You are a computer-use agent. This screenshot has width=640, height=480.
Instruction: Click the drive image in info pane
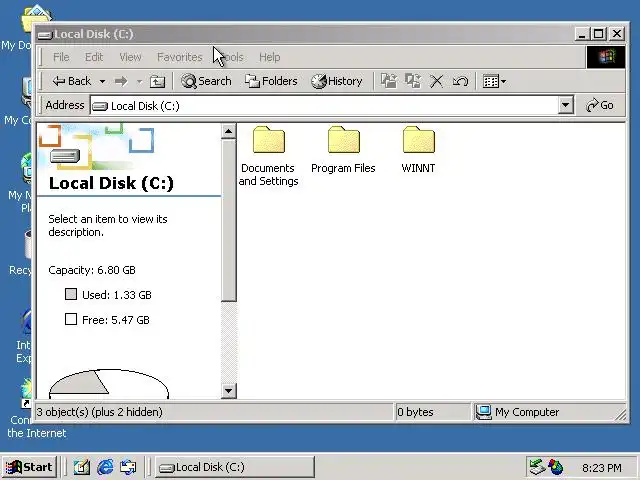point(65,156)
